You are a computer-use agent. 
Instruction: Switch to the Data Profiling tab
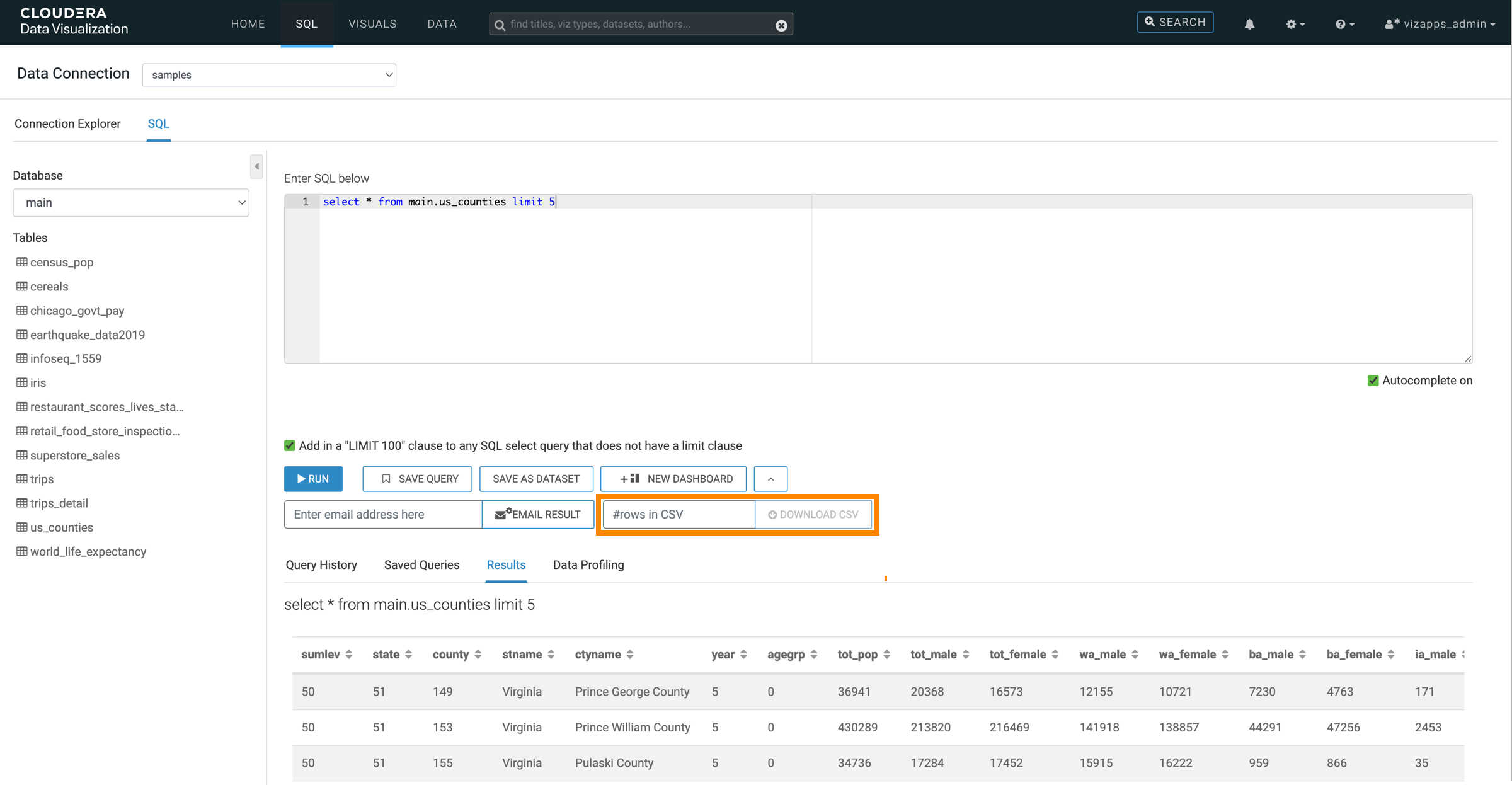pos(588,565)
